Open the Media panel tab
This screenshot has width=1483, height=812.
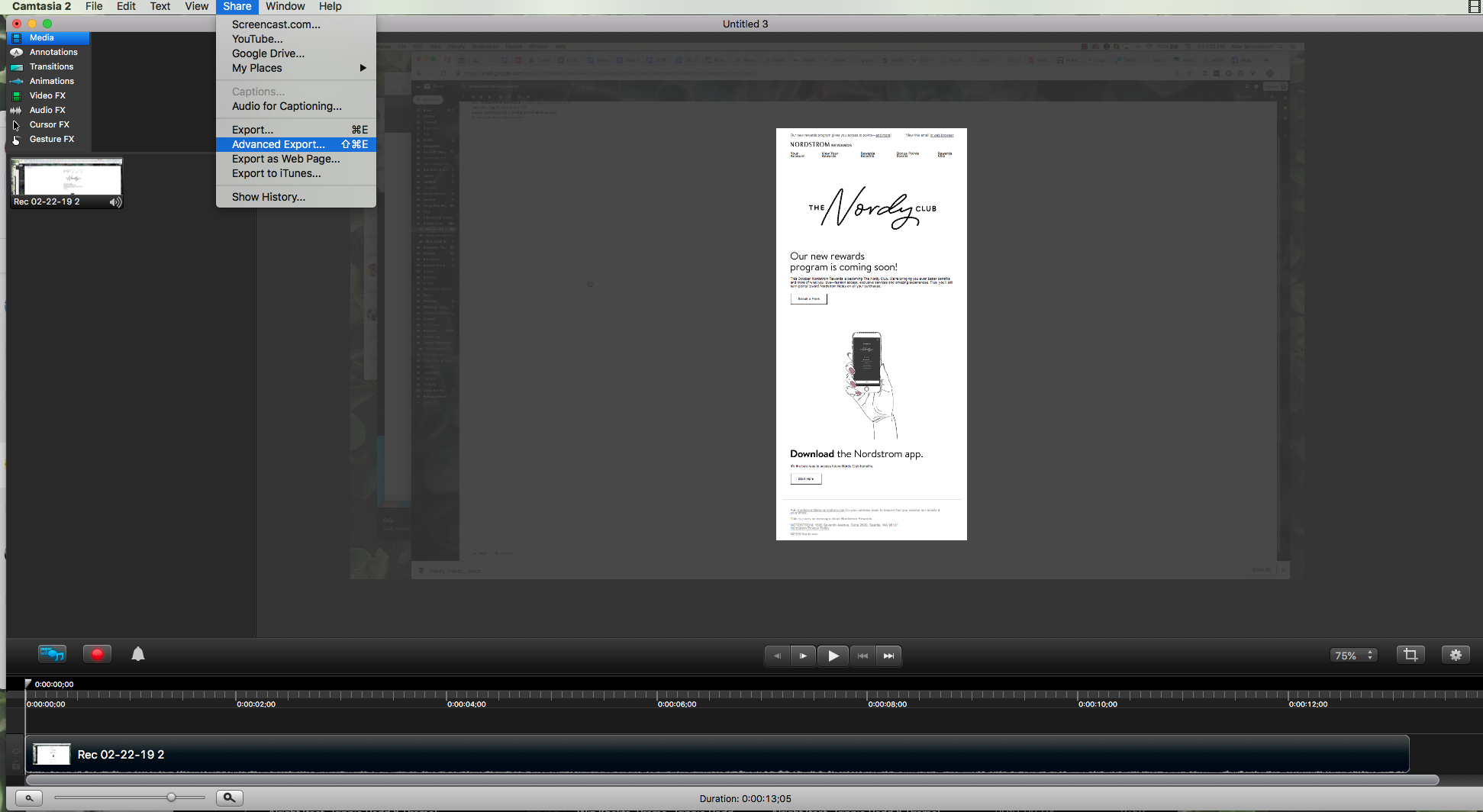point(49,37)
